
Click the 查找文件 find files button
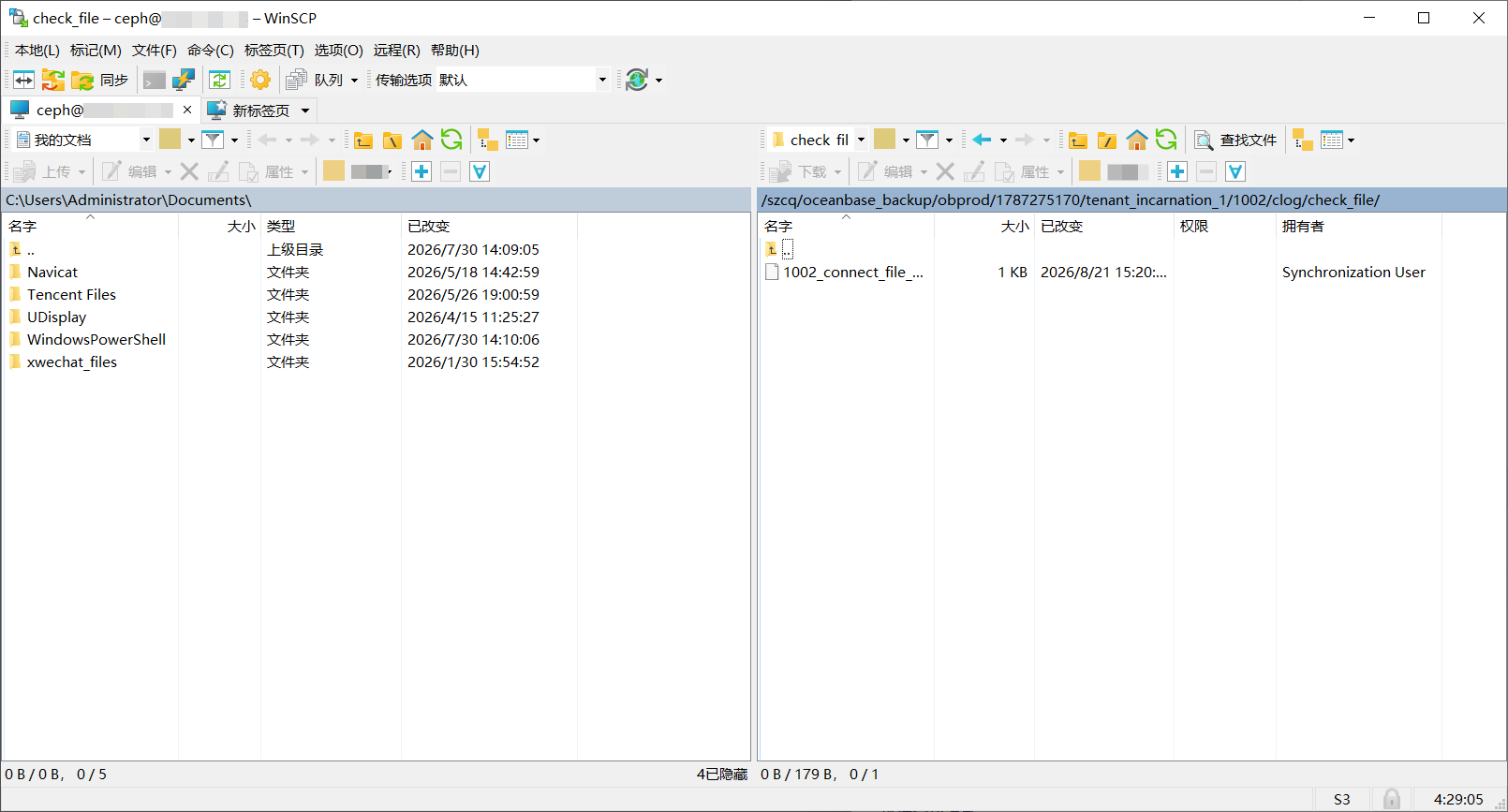(x=1235, y=140)
